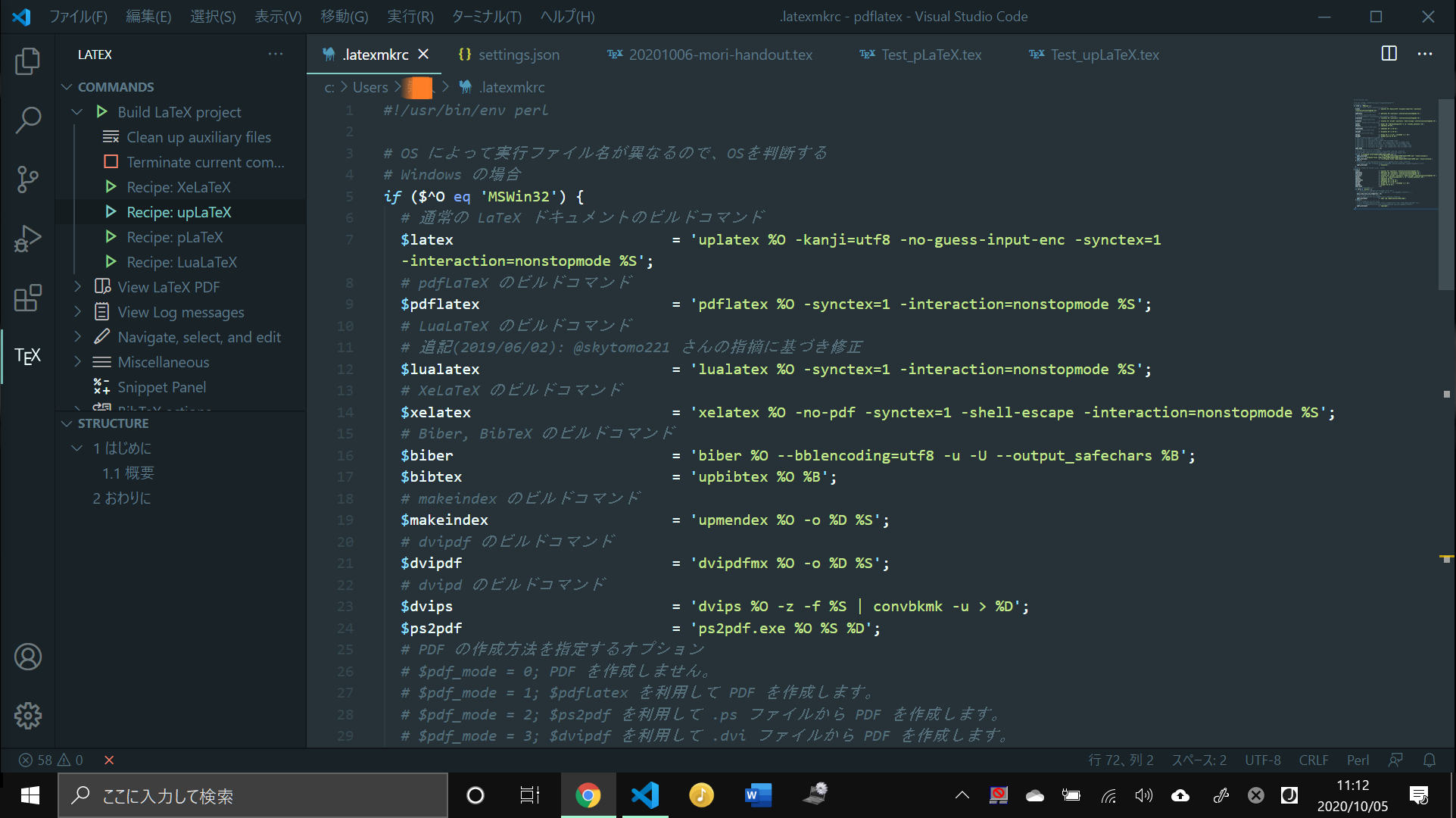The width and height of the screenshot is (1456, 818).
Task: Click "Clean up auxiliary files"
Action: (x=198, y=136)
